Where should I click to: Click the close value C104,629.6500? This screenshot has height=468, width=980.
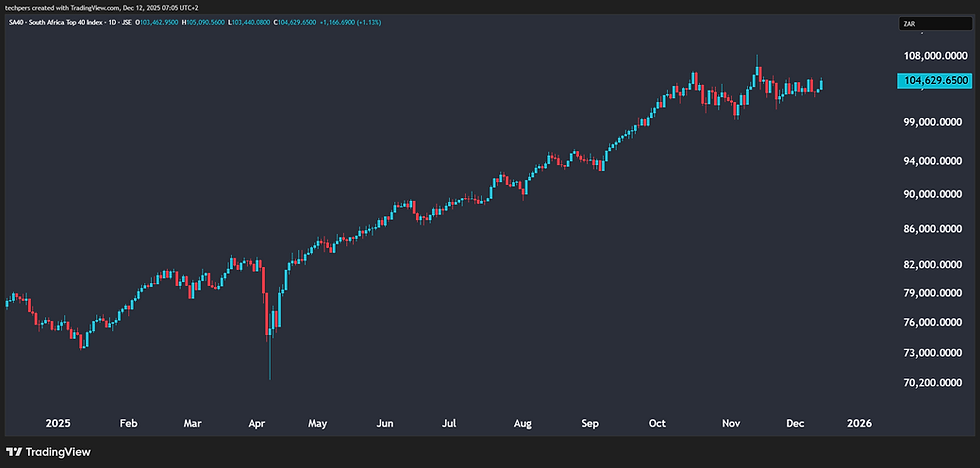[x=295, y=22]
